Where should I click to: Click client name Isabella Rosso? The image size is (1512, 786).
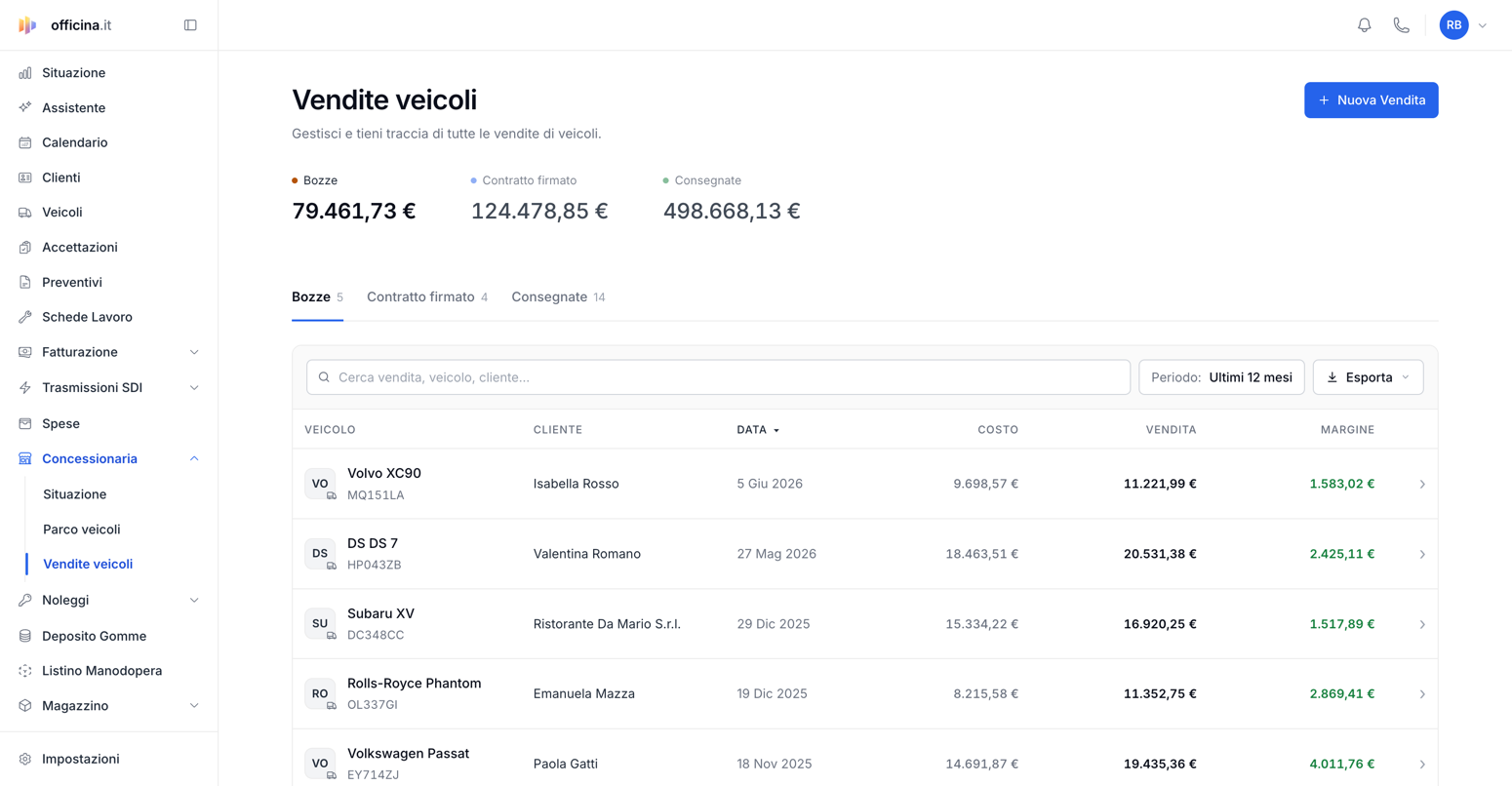pos(576,484)
